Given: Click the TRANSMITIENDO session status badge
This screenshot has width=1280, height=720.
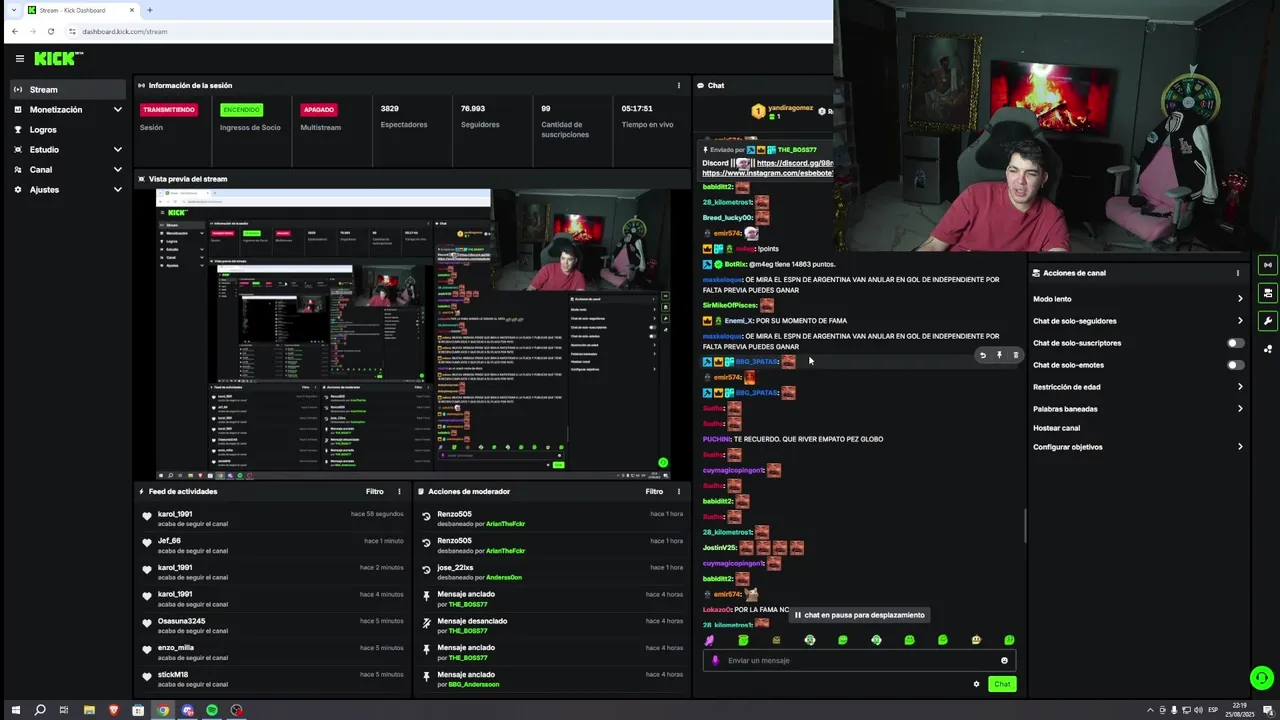Looking at the screenshot, I should tap(169, 110).
